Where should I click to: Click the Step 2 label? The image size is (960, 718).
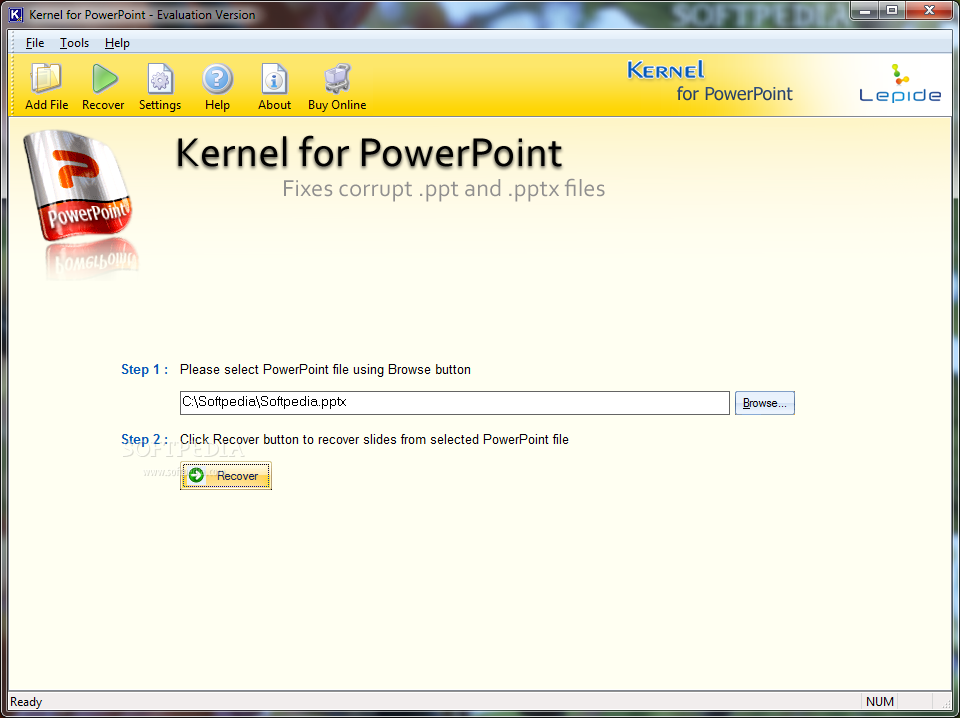[144, 439]
